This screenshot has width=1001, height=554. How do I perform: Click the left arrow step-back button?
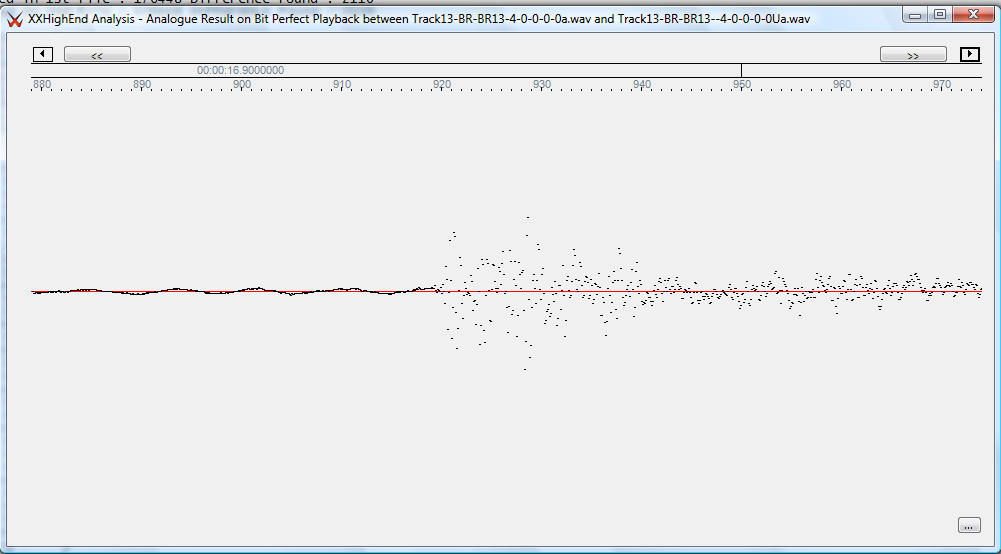(x=42, y=54)
